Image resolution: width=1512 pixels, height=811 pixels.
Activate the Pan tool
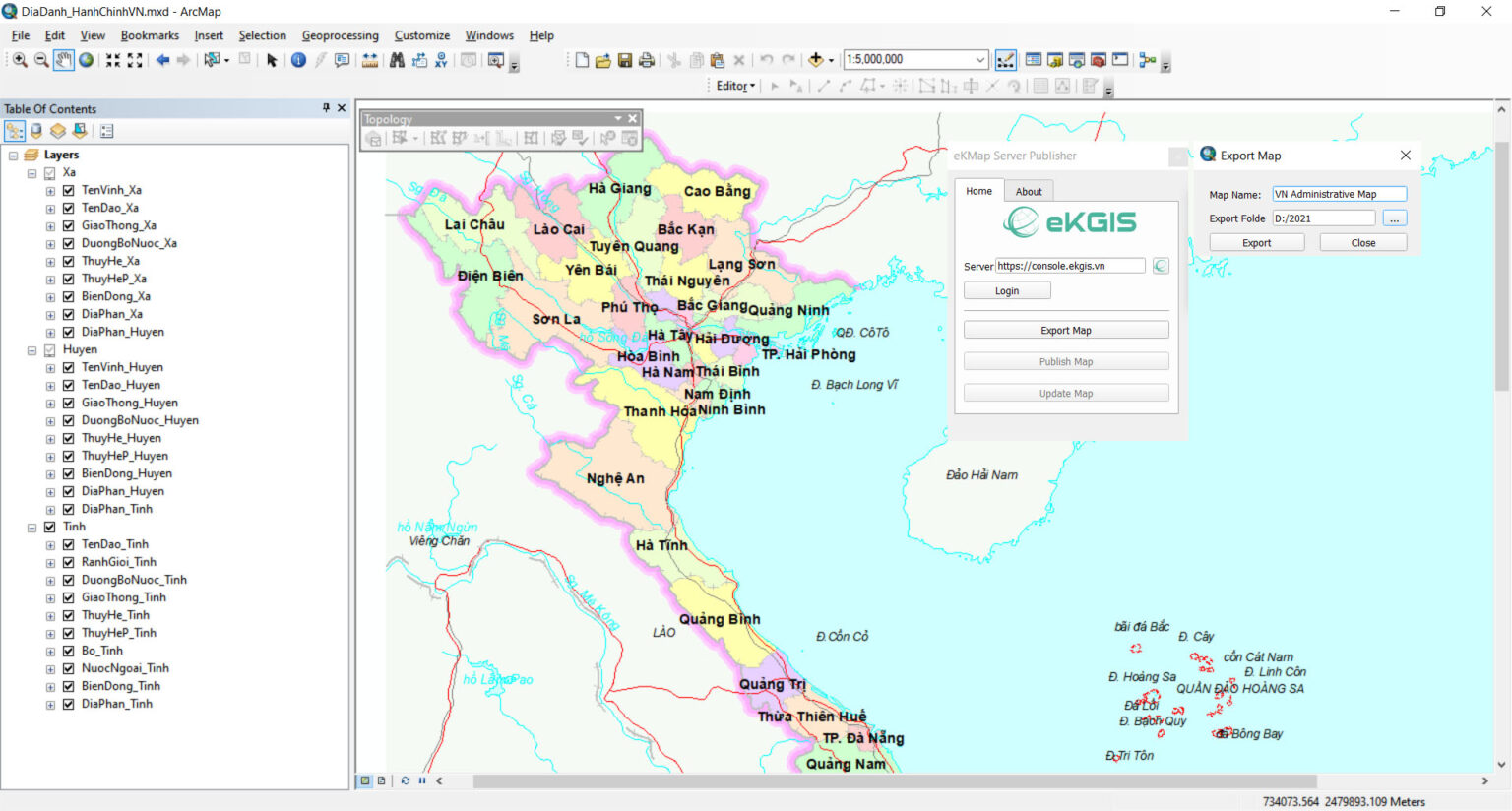pos(63,60)
